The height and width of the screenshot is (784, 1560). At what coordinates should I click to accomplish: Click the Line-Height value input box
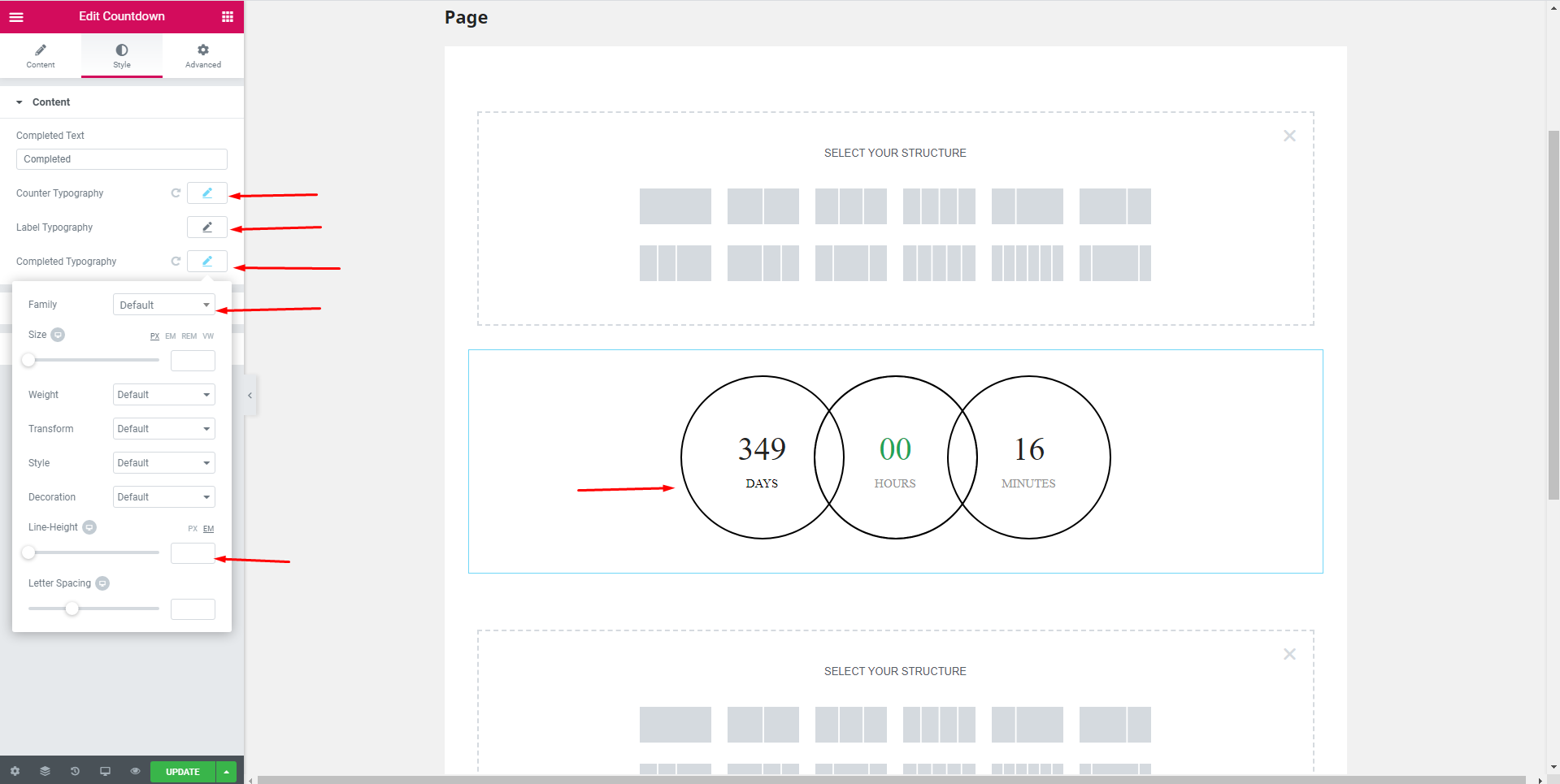click(193, 553)
